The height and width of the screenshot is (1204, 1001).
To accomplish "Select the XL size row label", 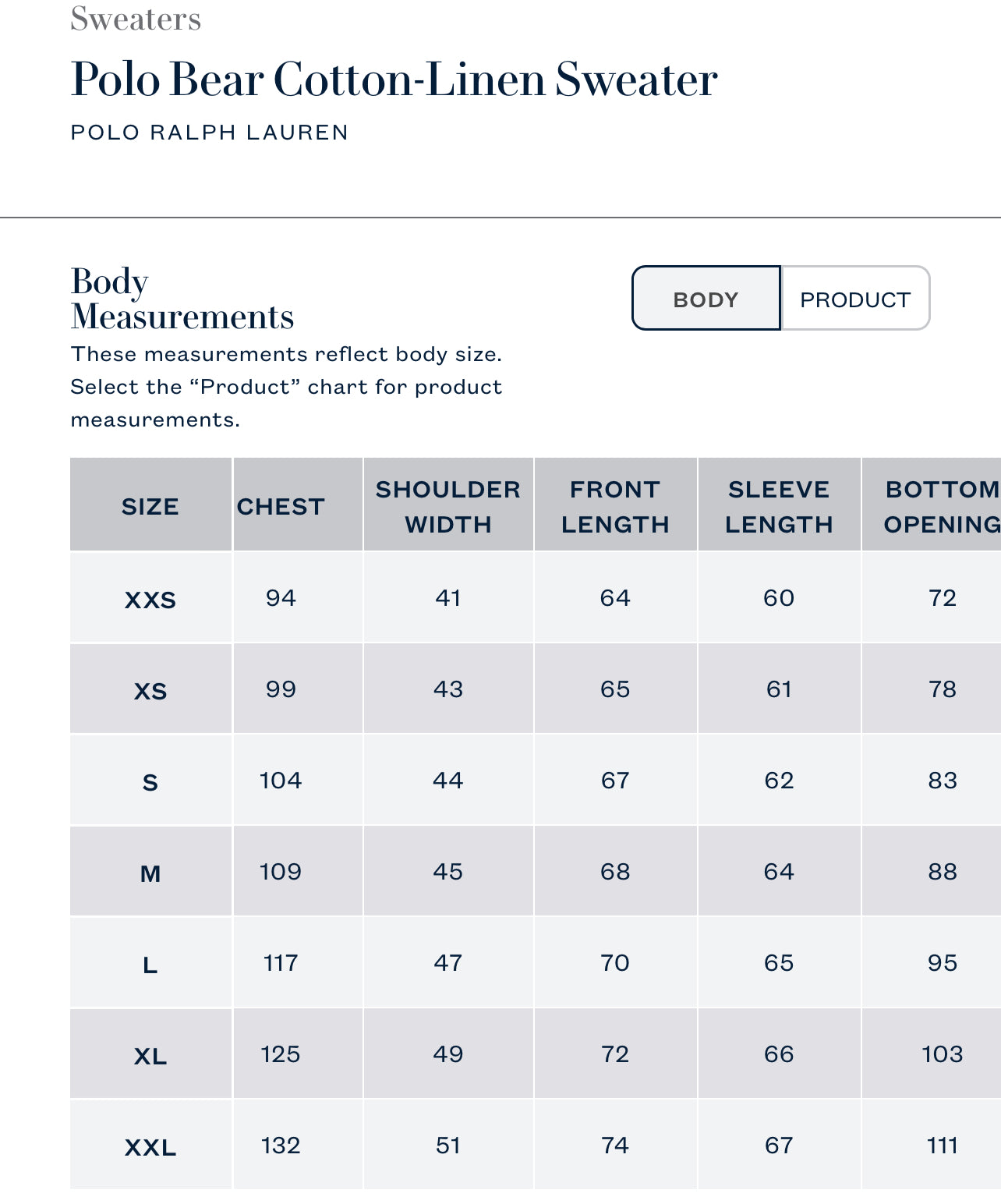I will (x=150, y=1056).
